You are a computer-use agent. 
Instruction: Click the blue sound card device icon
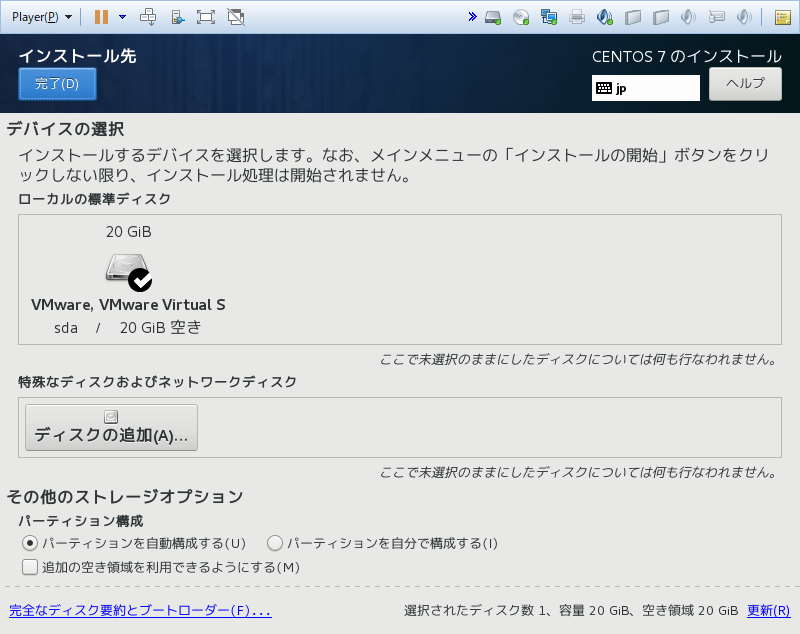pyautogui.click(x=605, y=17)
